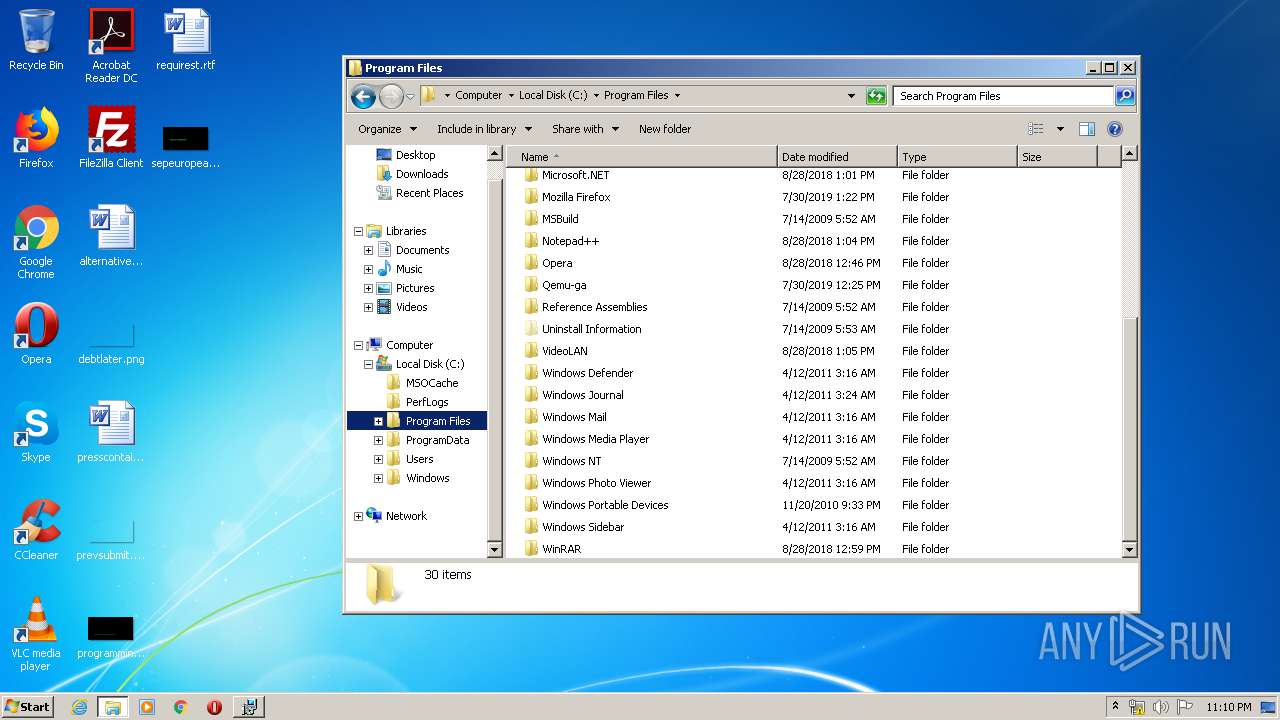Image resolution: width=1280 pixels, height=720 pixels.
Task: Select Qemu-ga folder row
Action: 815,285
